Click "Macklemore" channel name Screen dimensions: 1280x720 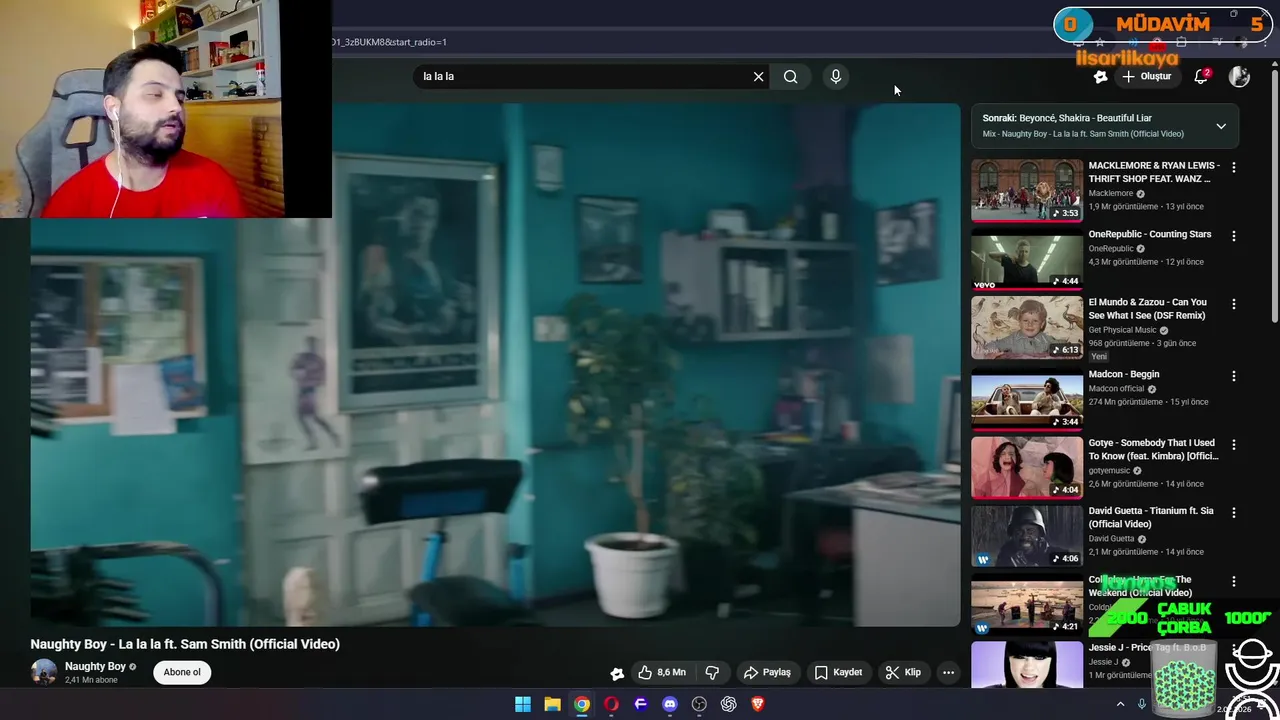coord(1111,193)
